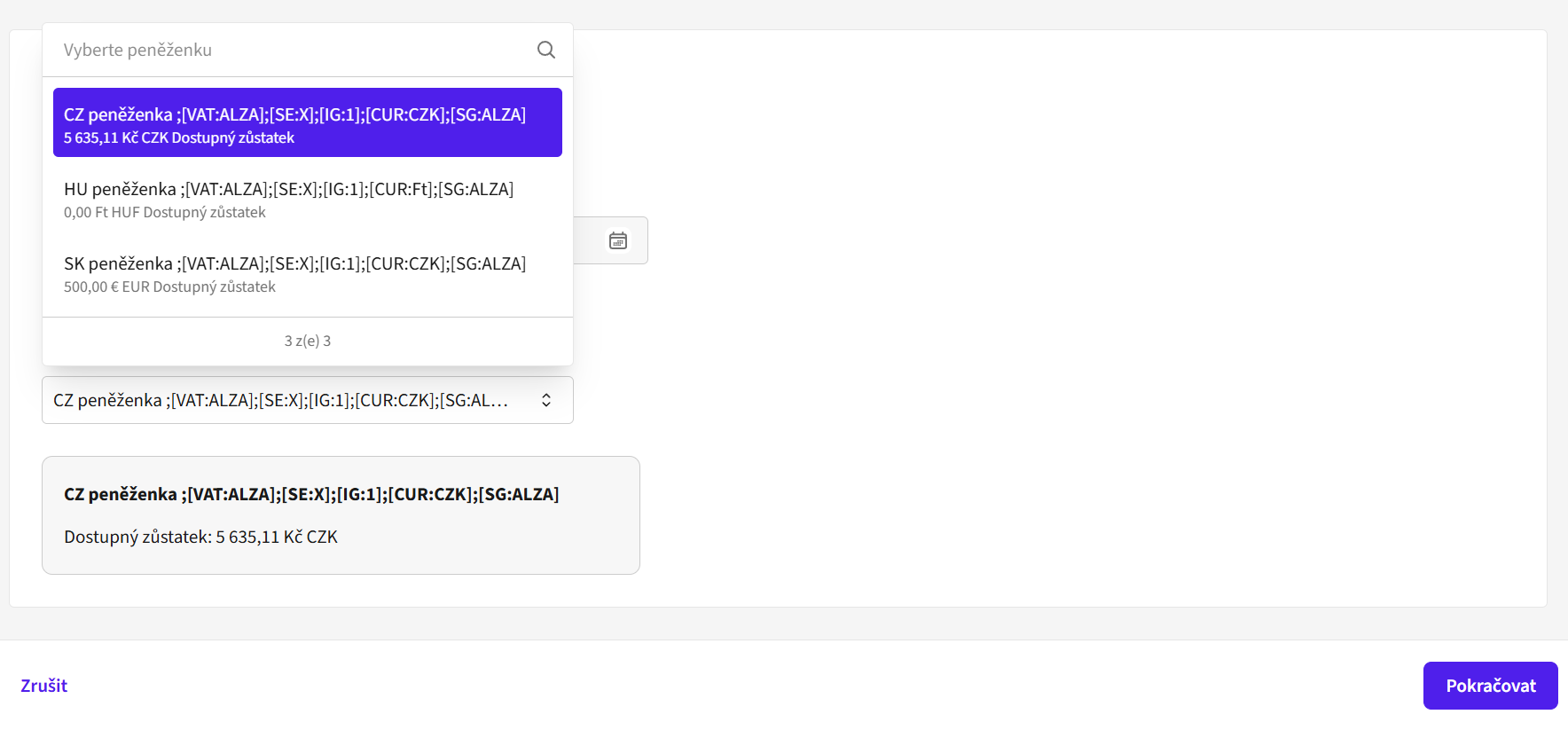Click the magnifier search icon

click(546, 50)
